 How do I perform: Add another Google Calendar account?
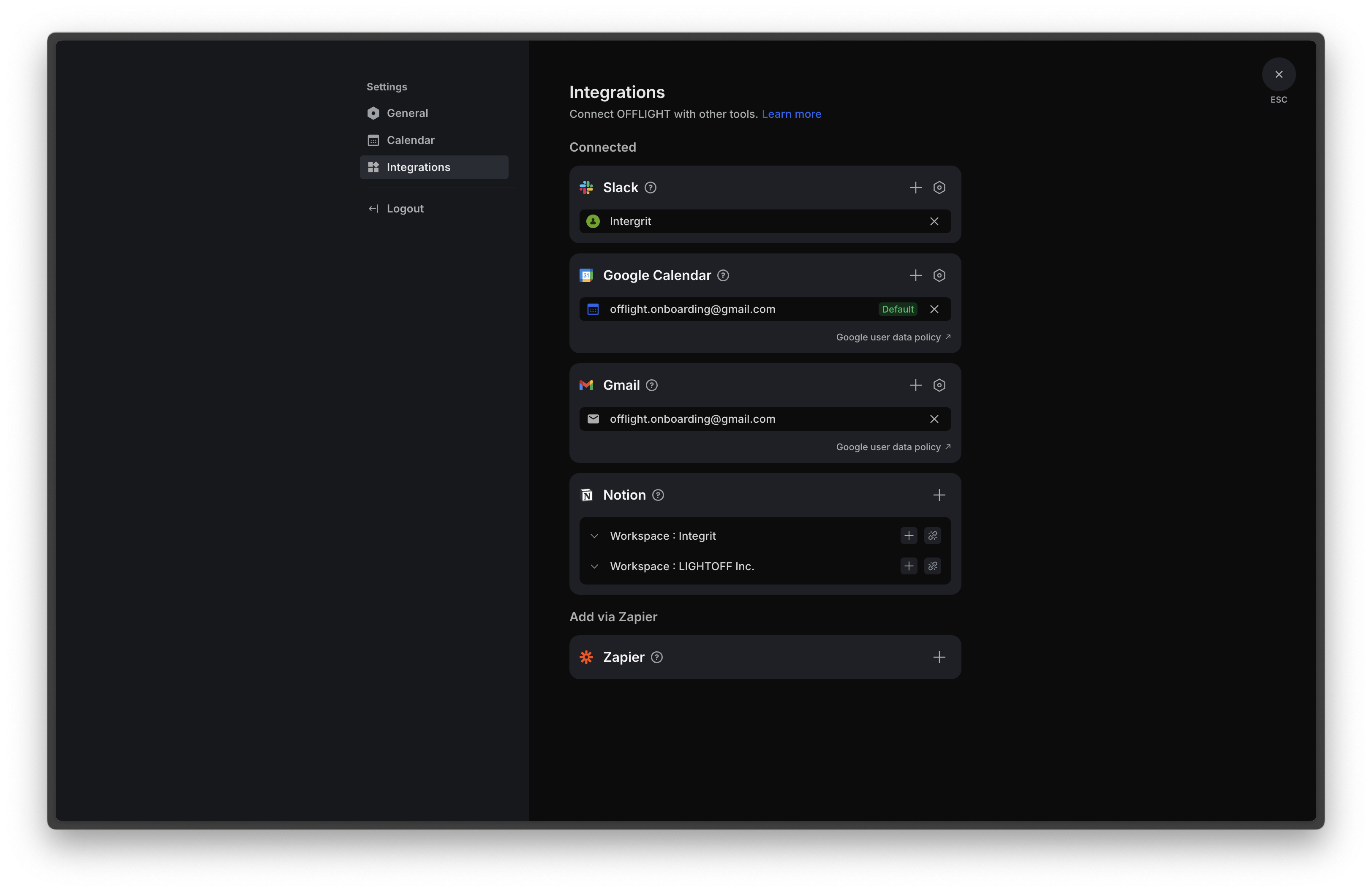point(915,275)
